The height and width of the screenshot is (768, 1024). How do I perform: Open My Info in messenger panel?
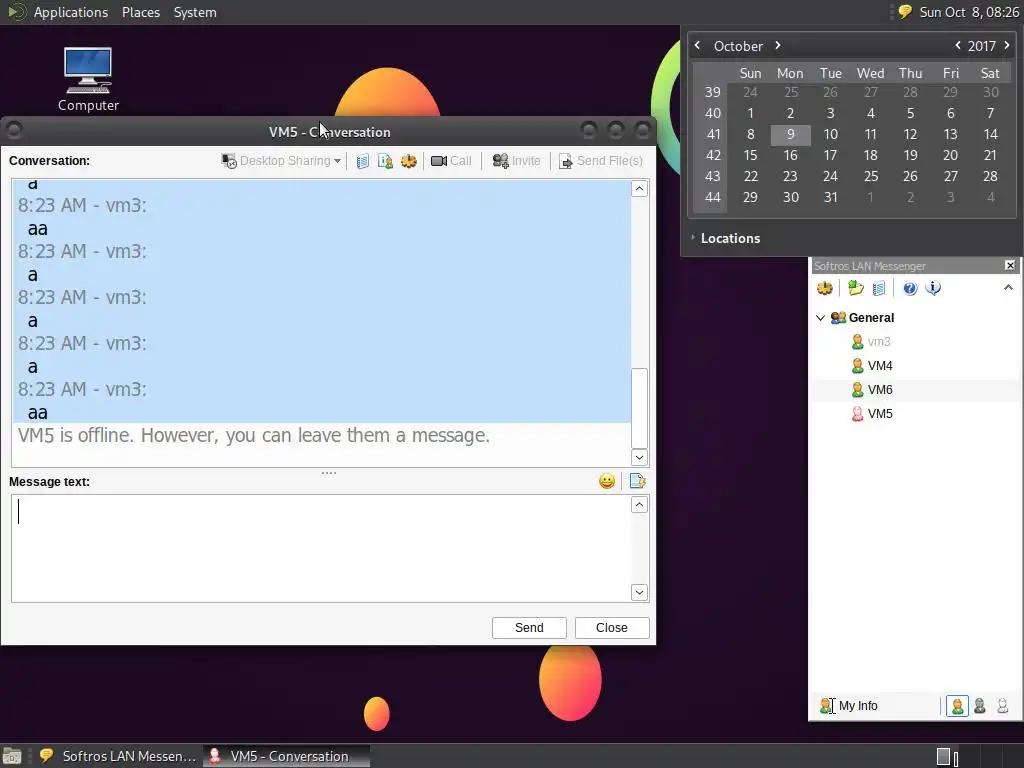pyautogui.click(x=849, y=706)
